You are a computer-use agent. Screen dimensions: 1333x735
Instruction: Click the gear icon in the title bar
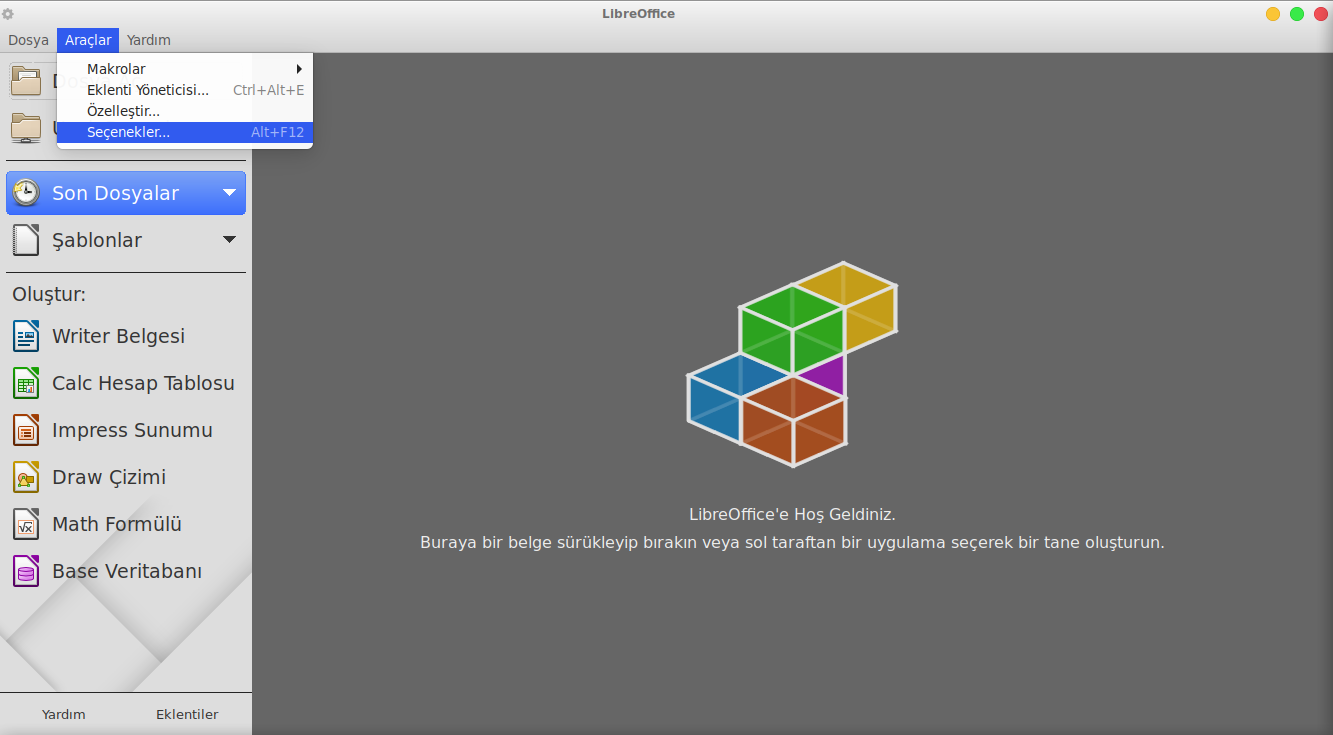point(8,14)
